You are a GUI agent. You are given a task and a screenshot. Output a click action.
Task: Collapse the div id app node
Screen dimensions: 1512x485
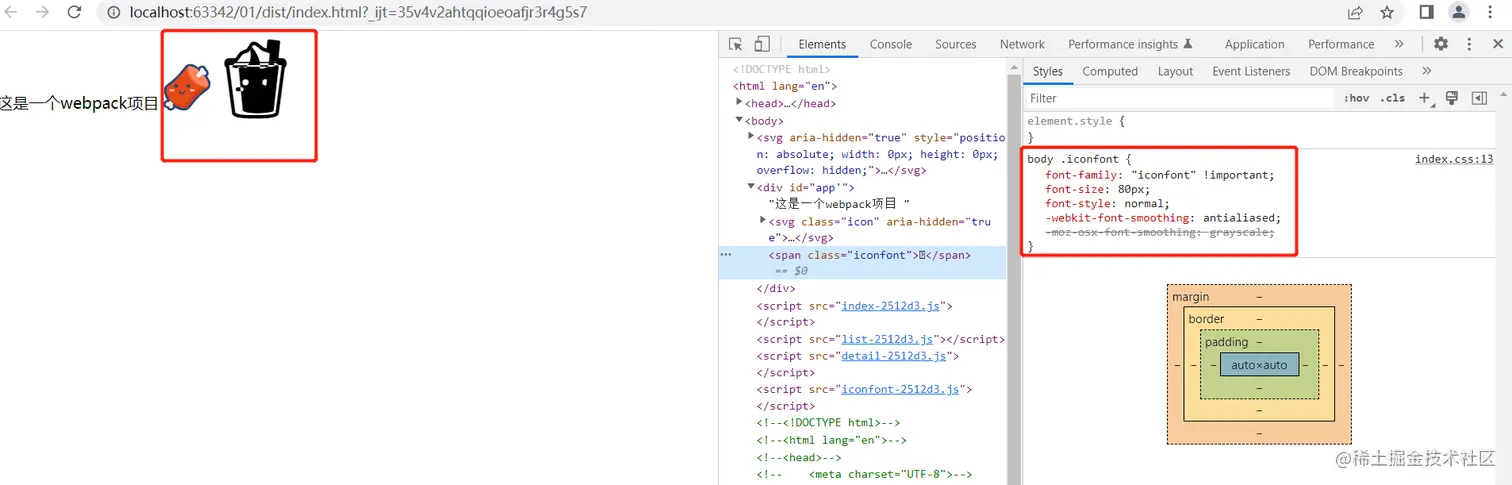[752, 187]
